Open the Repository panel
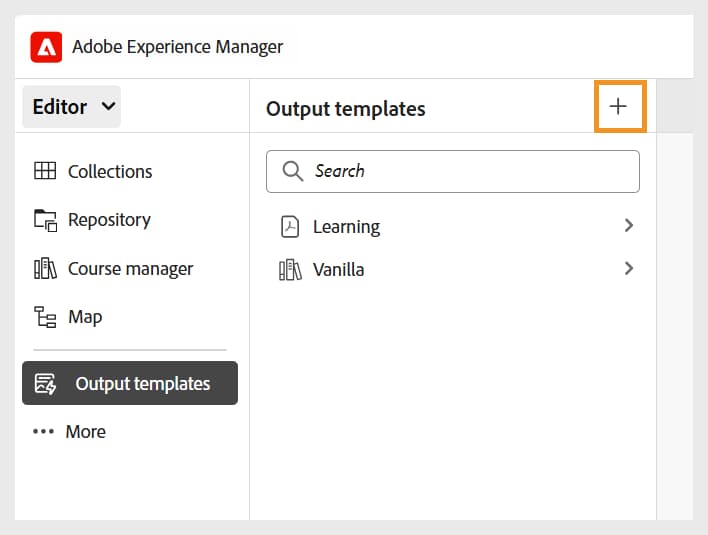Screen dimensions: 708x535 click(x=109, y=220)
